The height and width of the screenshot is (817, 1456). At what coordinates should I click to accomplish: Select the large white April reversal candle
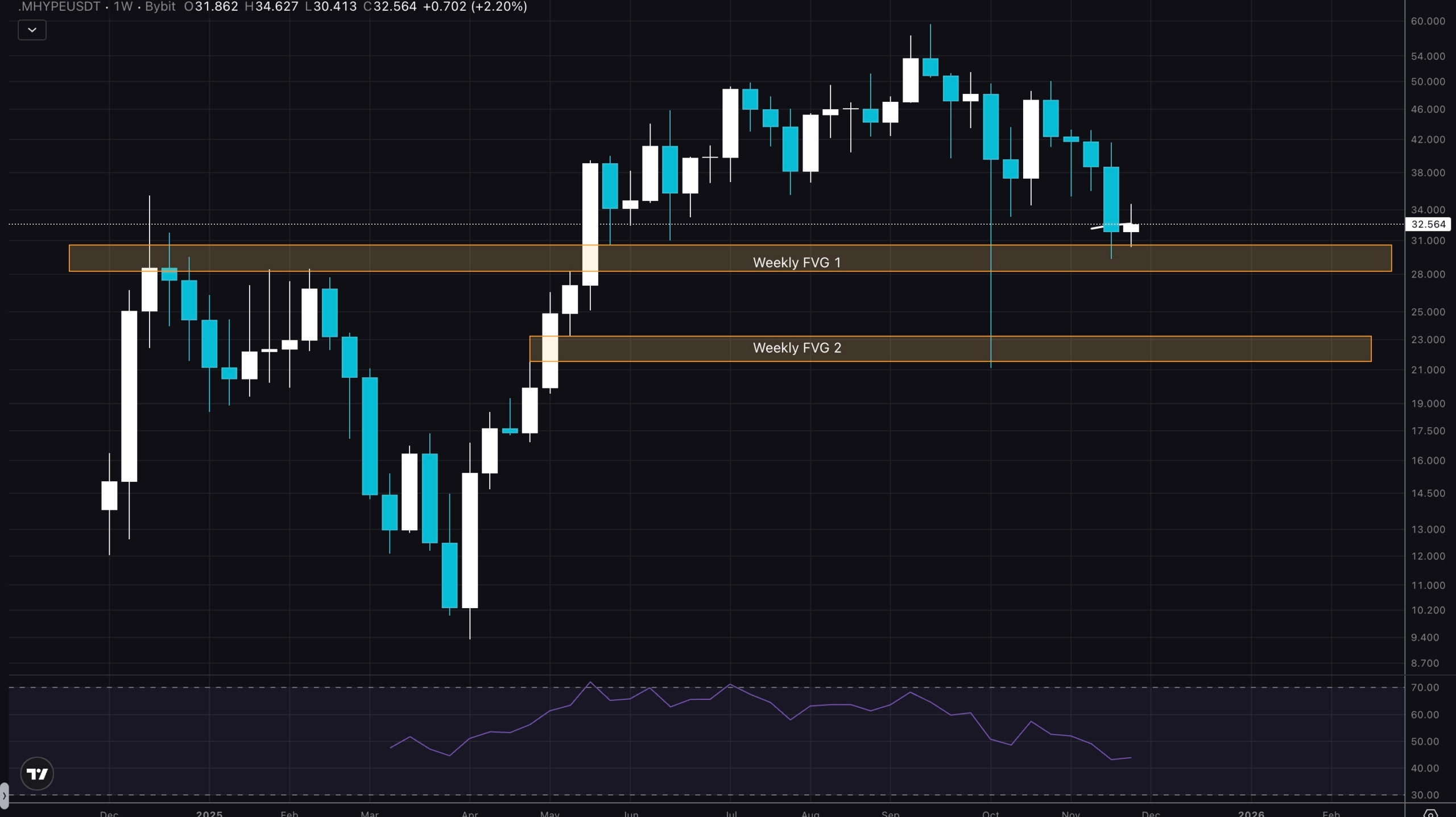point(470,540)
